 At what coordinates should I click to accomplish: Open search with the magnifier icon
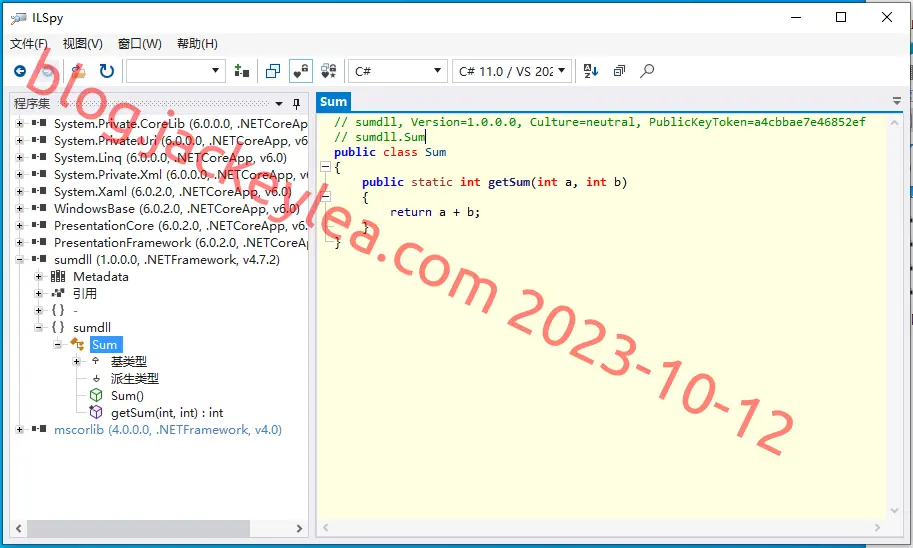click(647, 71)
